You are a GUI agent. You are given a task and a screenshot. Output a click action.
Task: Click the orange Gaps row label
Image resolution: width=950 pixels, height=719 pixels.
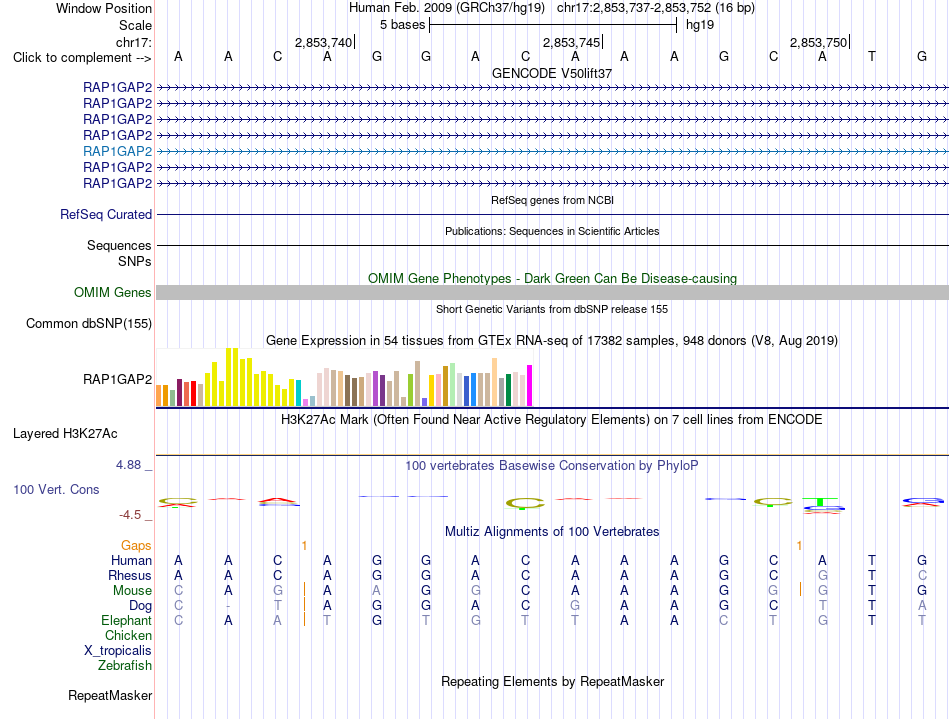(x=136, y=546)
